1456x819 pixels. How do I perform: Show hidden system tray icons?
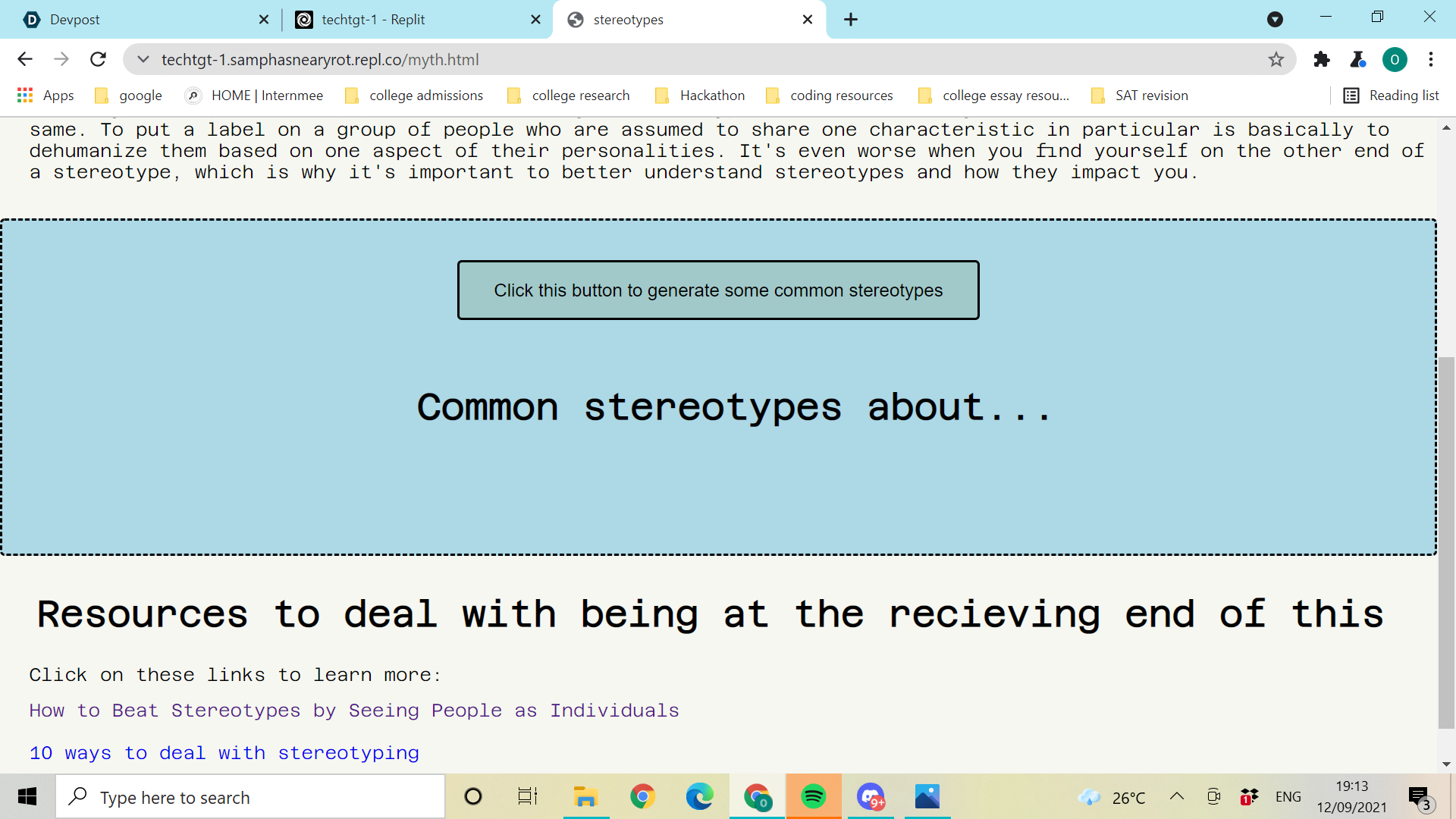pos(1176,796)
